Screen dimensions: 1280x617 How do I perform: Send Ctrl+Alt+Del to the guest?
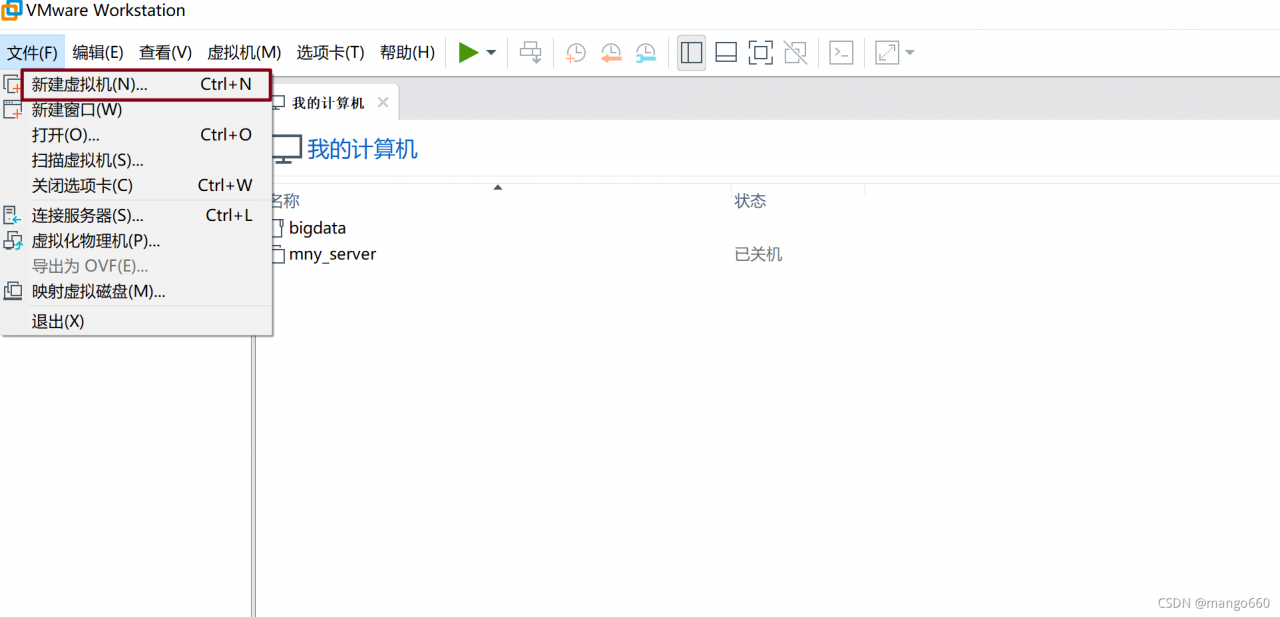[530, 52]
